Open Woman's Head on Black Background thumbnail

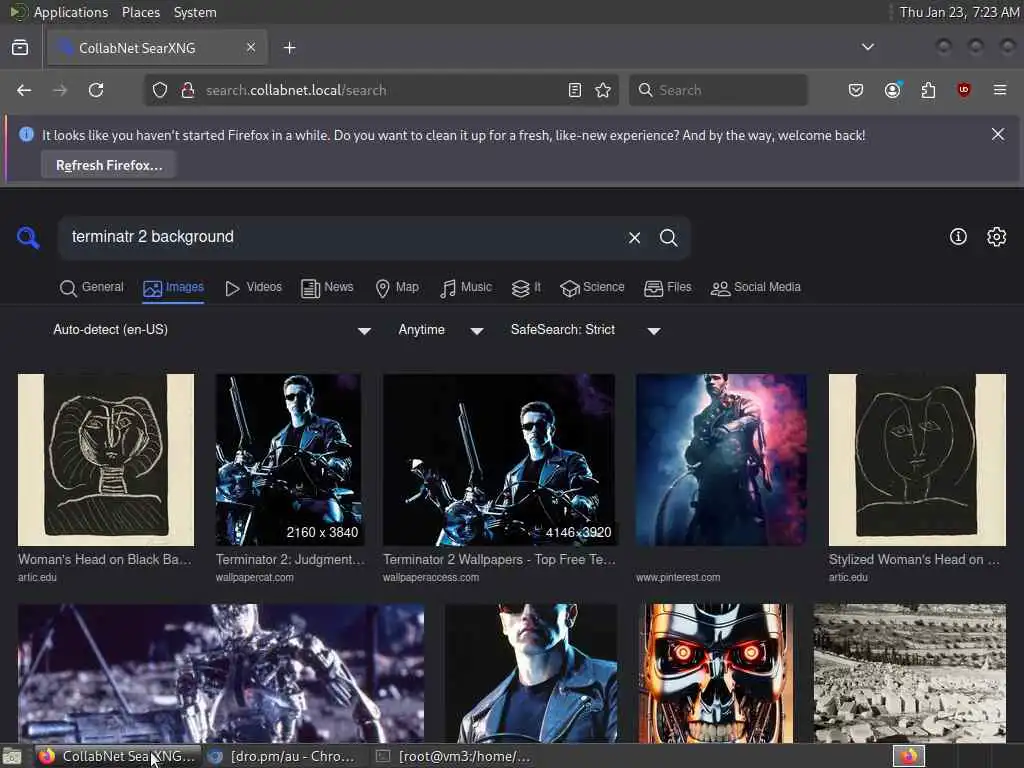tap(106, 460)
